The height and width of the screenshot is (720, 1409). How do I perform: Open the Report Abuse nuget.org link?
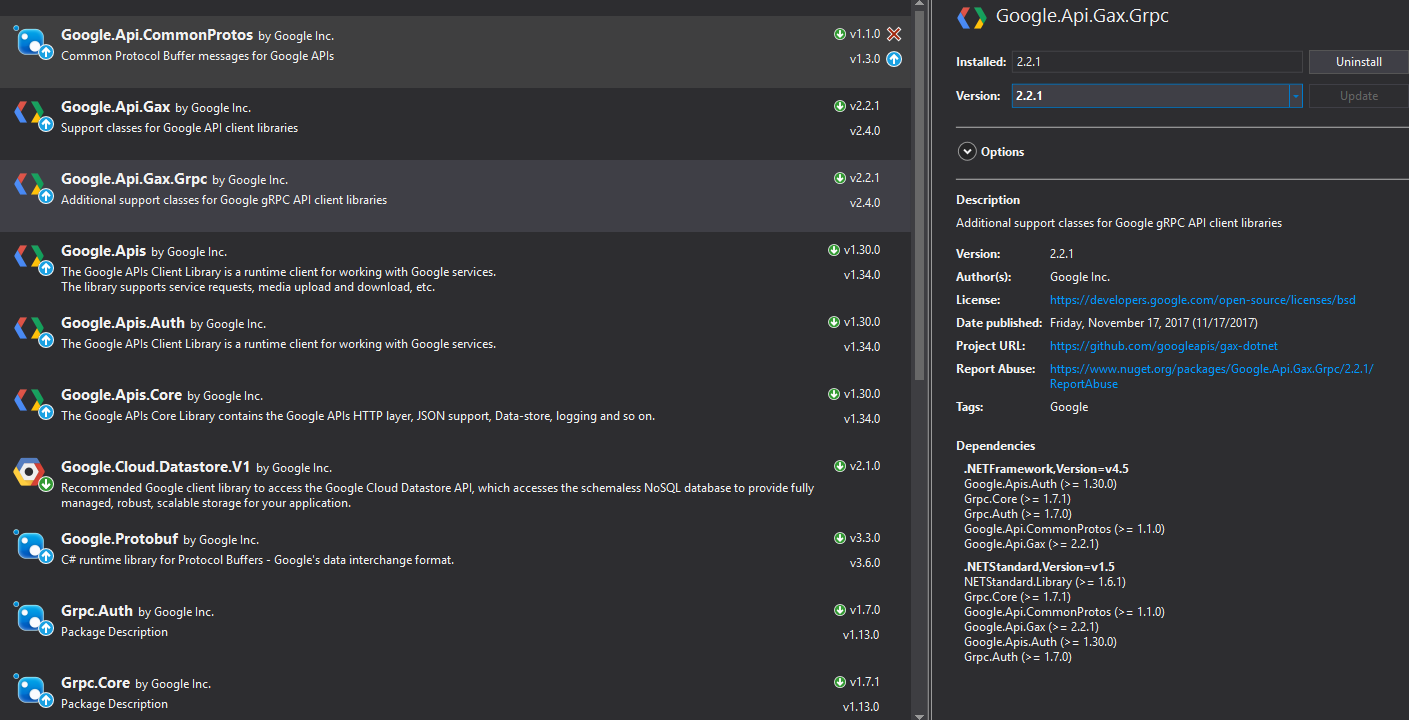1211,376
